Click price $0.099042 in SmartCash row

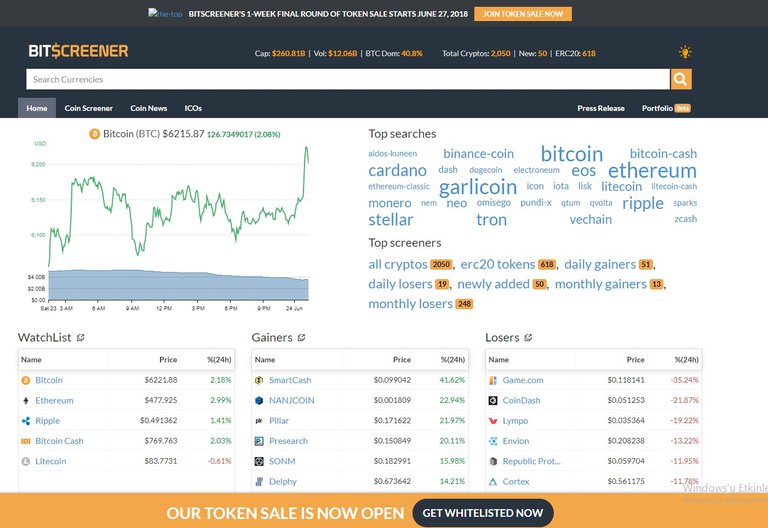tap(392, 380)
